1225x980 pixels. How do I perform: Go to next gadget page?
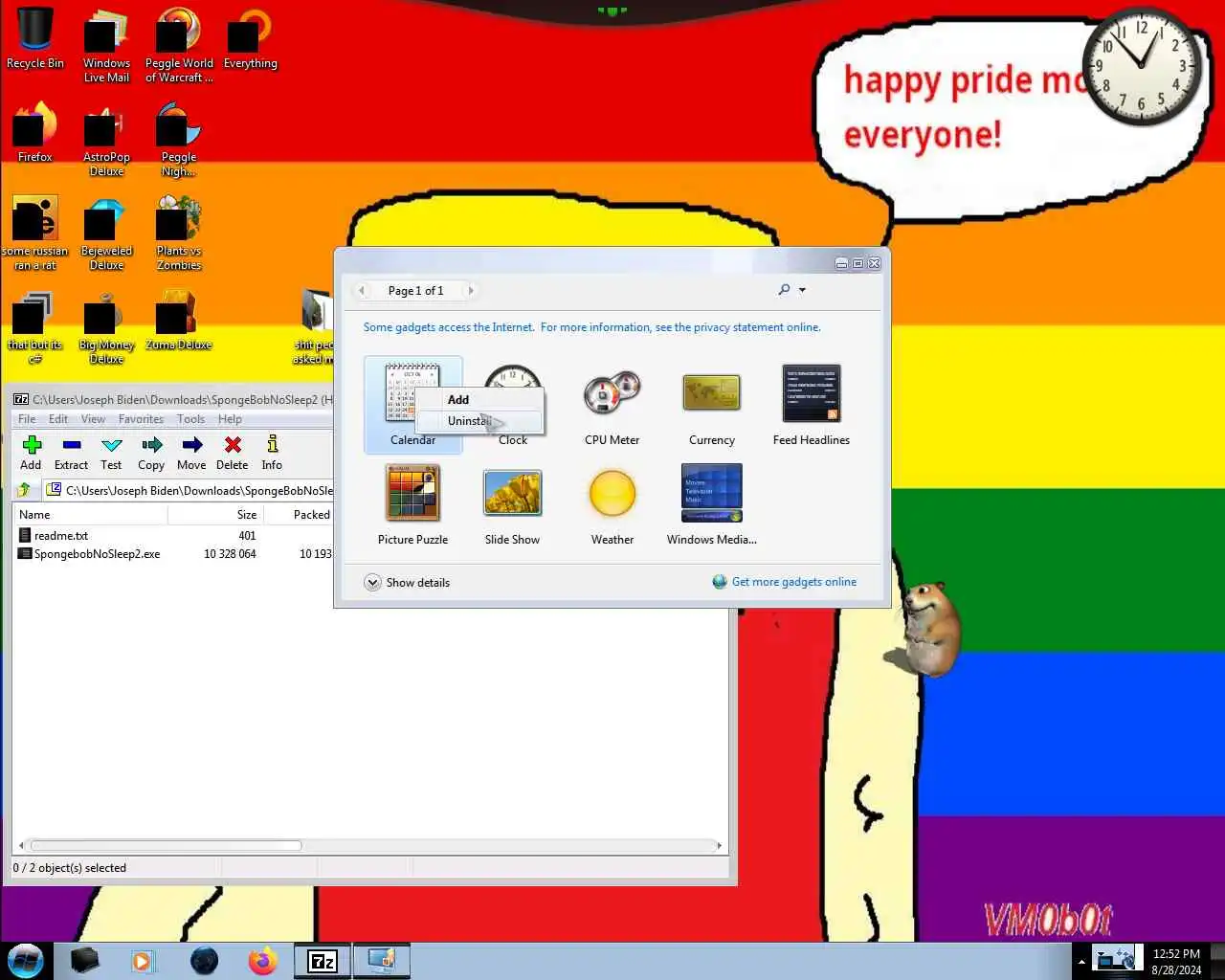pyautogui.click(x=471, y=290)
